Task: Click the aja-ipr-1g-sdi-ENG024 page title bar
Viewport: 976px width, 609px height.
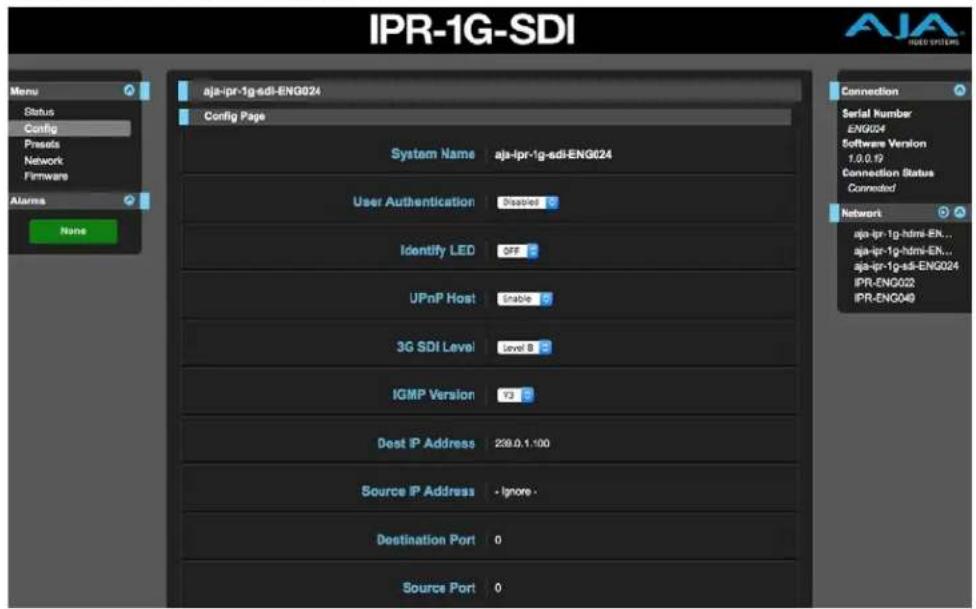Action: (490, 91)
